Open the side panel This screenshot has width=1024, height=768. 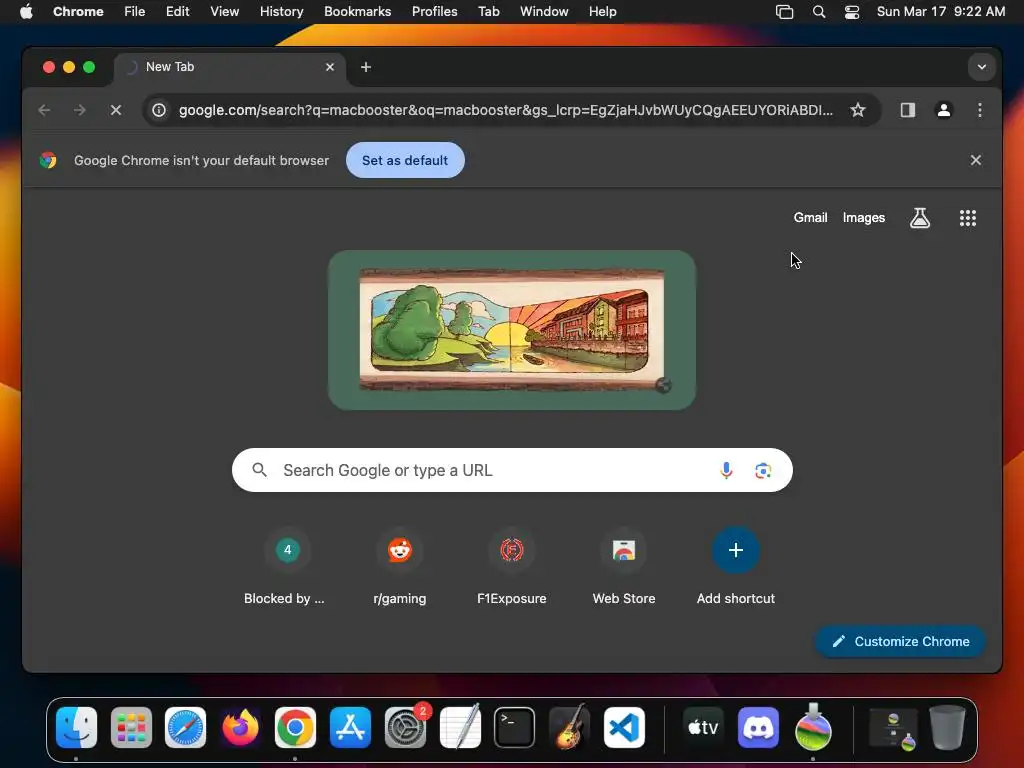click(908, 110)
